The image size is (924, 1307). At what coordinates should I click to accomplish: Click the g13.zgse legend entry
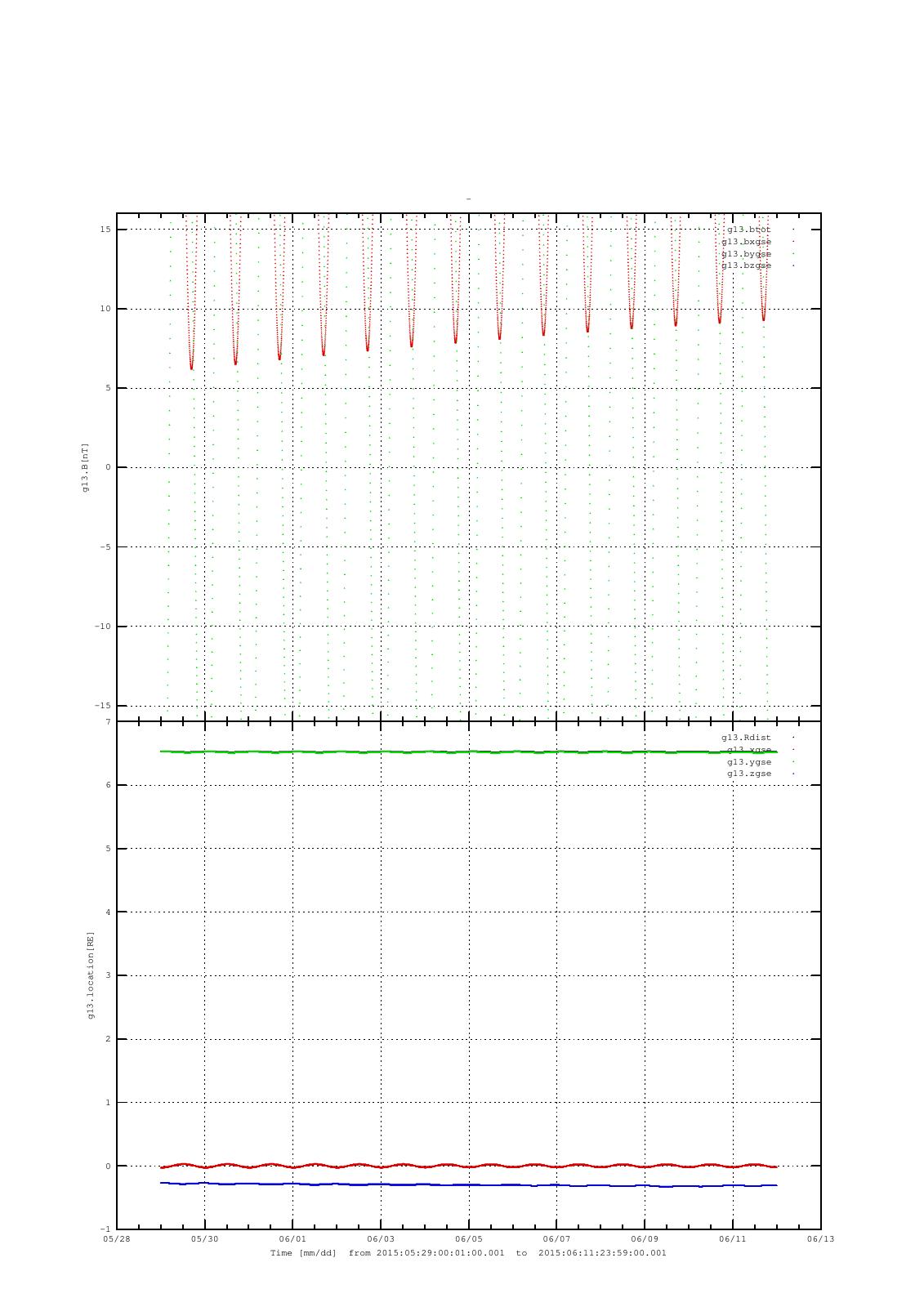(748, 774)
